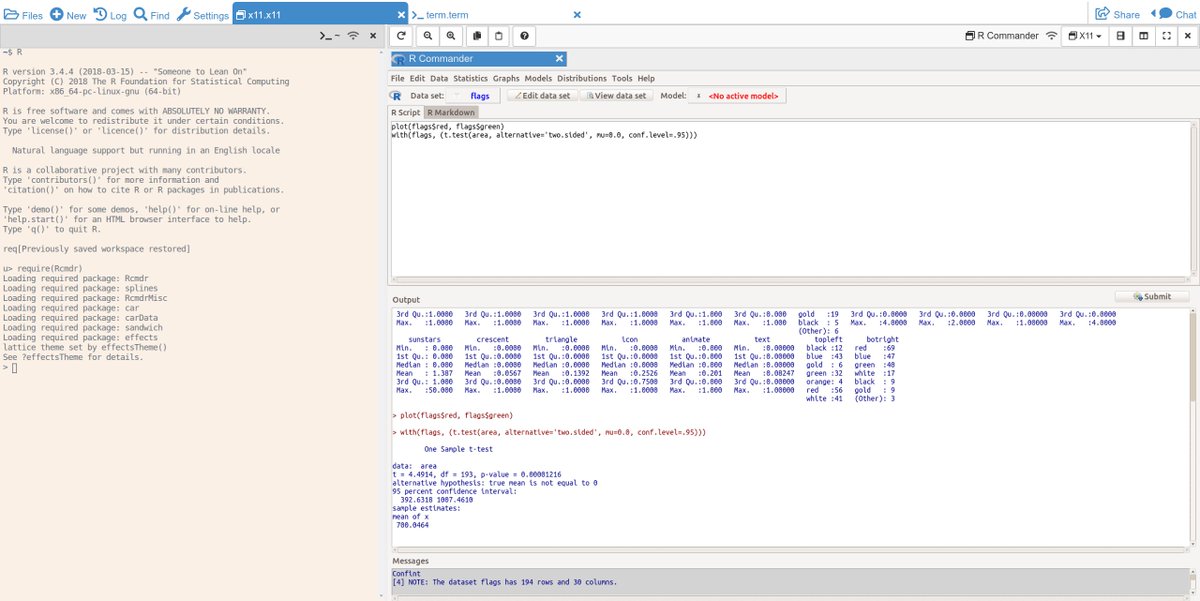Share this project
Screen dimensions: 1200x601
[x=1117, y=15]
